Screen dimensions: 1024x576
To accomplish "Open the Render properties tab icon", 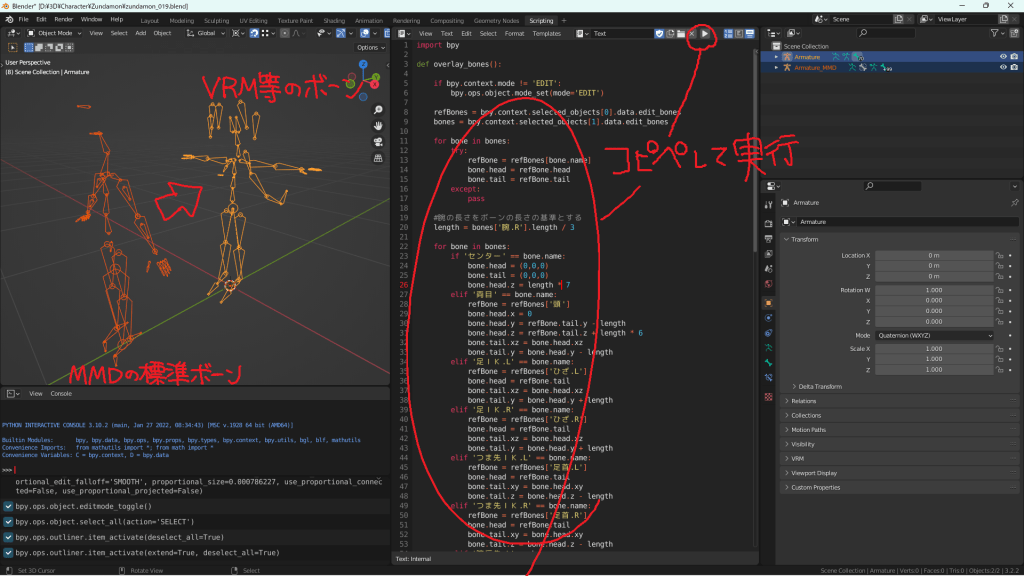I will coord(768,222).
